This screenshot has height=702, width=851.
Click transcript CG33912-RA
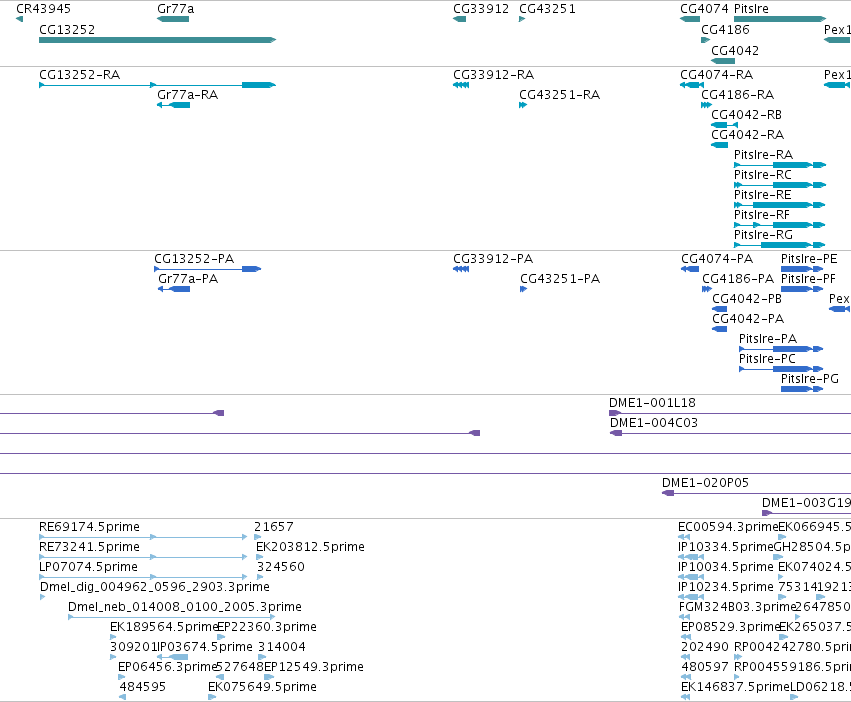[x=461, y=85]
